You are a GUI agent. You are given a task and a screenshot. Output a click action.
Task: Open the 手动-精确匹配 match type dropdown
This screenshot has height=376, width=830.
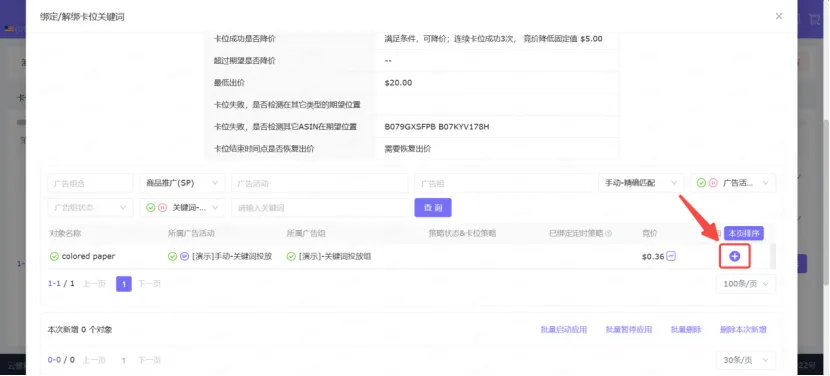[x=640, y=183]
